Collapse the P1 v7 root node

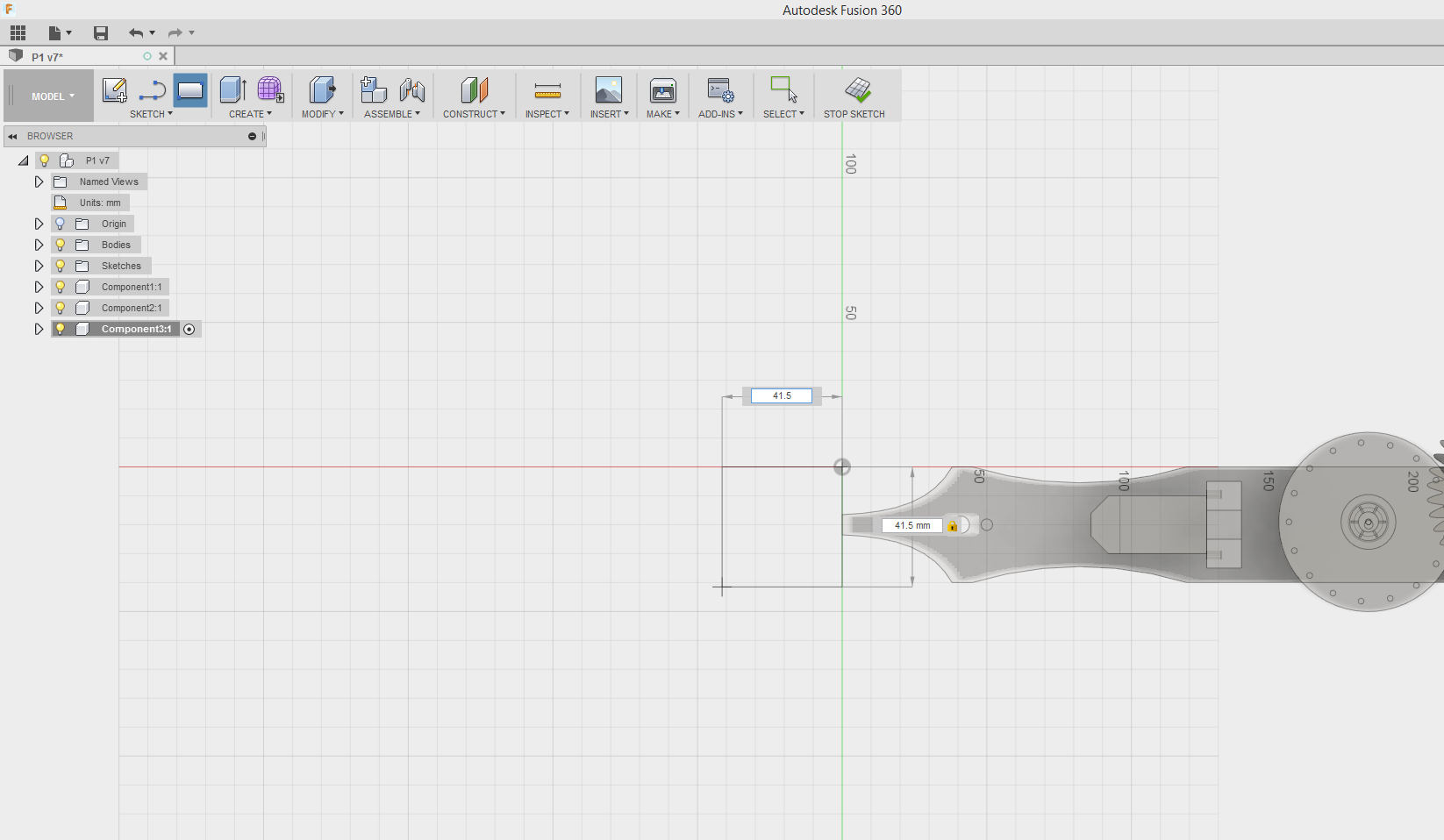24,160
